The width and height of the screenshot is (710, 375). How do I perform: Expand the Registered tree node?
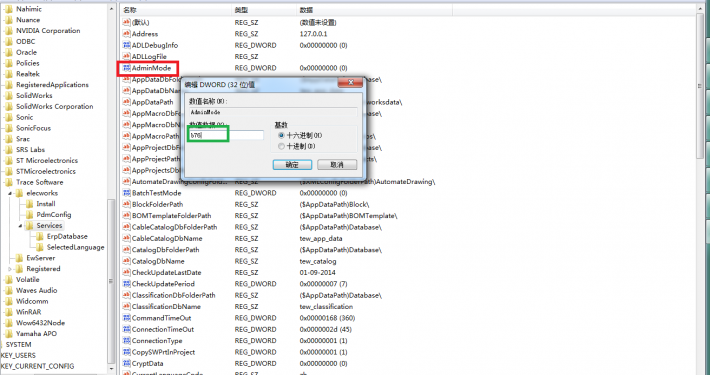[10, 269]
